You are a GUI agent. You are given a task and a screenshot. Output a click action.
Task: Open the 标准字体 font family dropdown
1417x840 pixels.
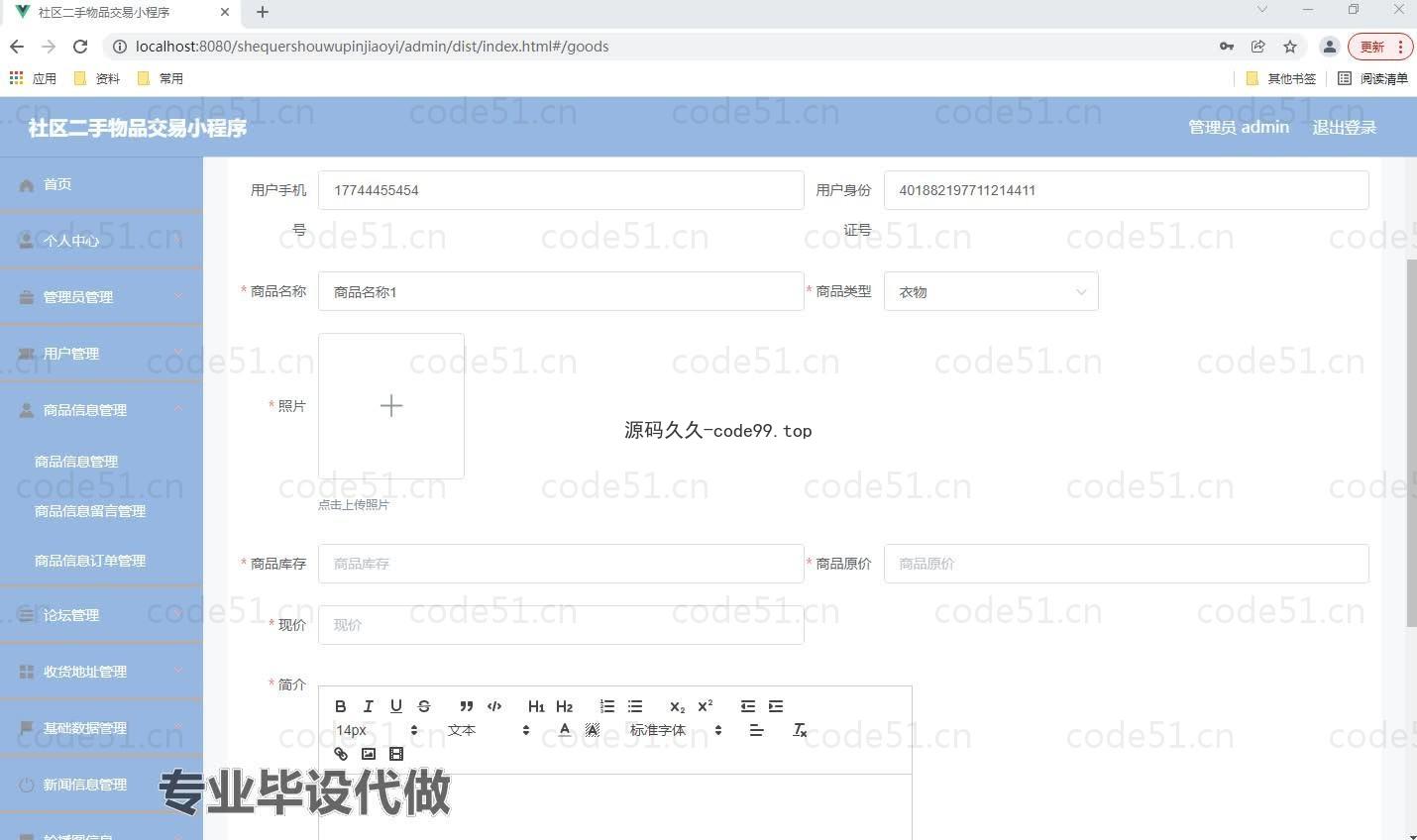[x=676, y=730]
